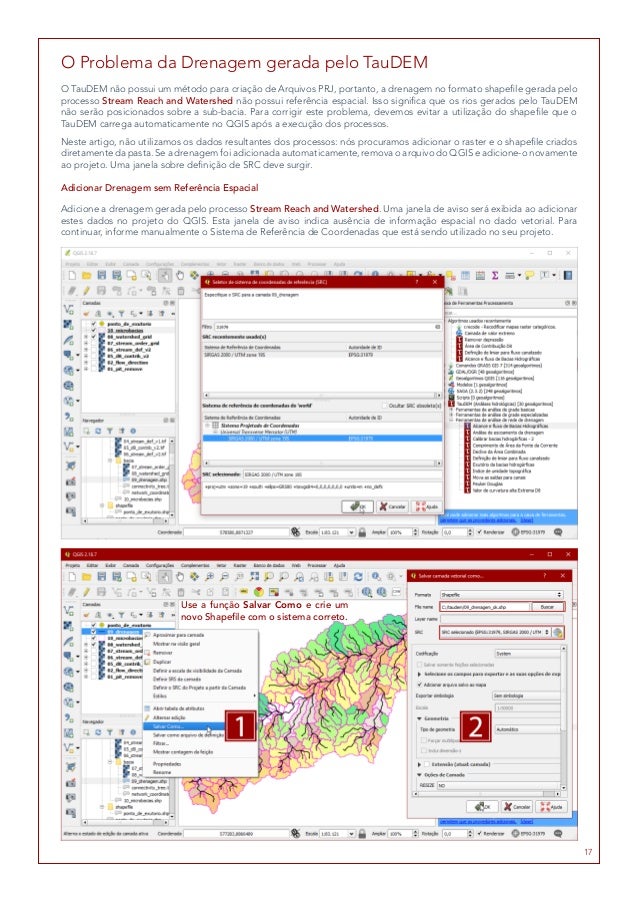This screenshot has width=638, height=903.
Task: Expand Selecione os campos para exportar section
Action: pyautogui.click(x=420, y=674)
